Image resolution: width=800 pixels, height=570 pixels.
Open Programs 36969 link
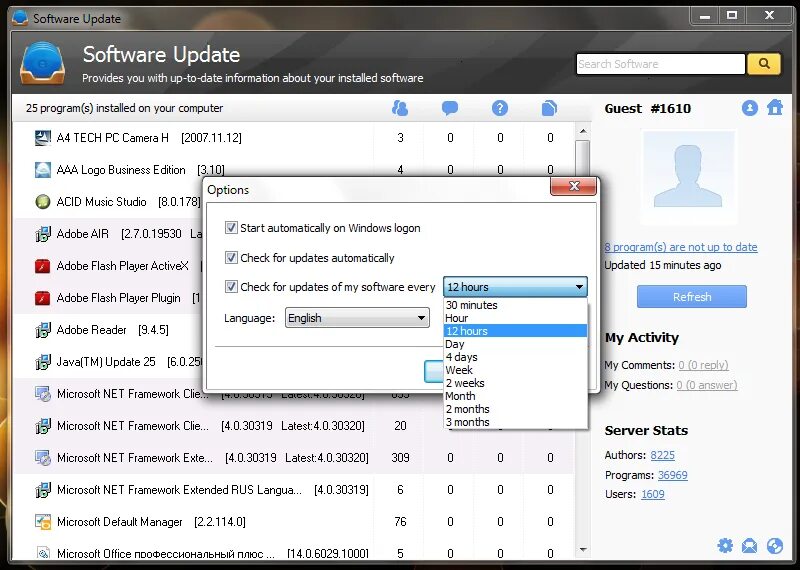672,475
